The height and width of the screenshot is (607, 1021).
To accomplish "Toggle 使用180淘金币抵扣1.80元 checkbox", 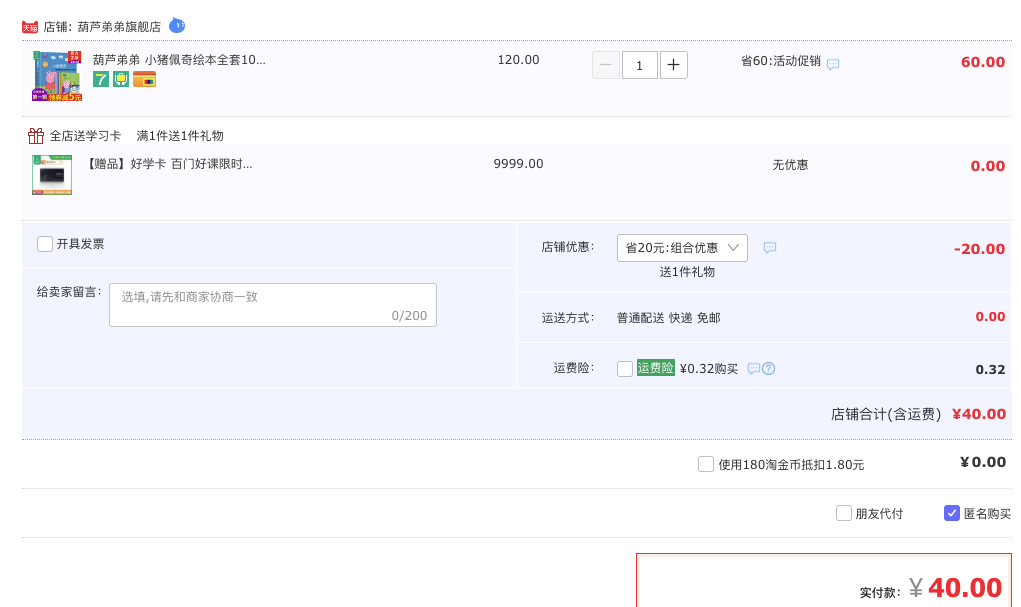I will point(706,464).
